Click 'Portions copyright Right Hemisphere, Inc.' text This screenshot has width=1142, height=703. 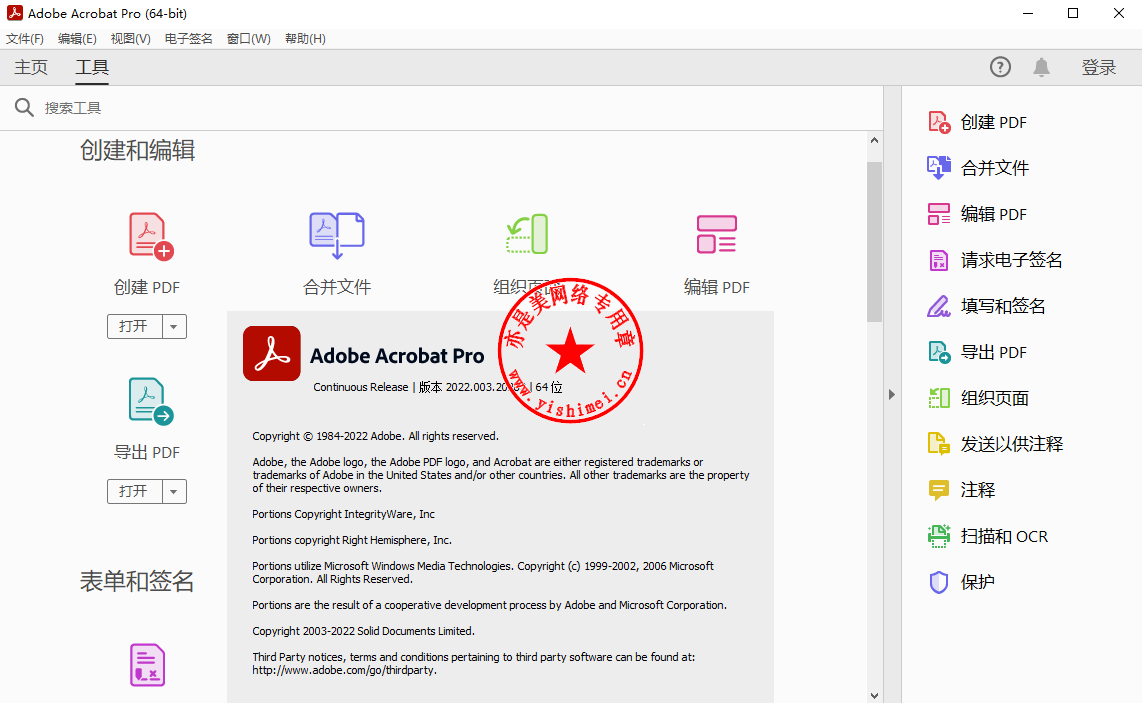coord(352,541)
